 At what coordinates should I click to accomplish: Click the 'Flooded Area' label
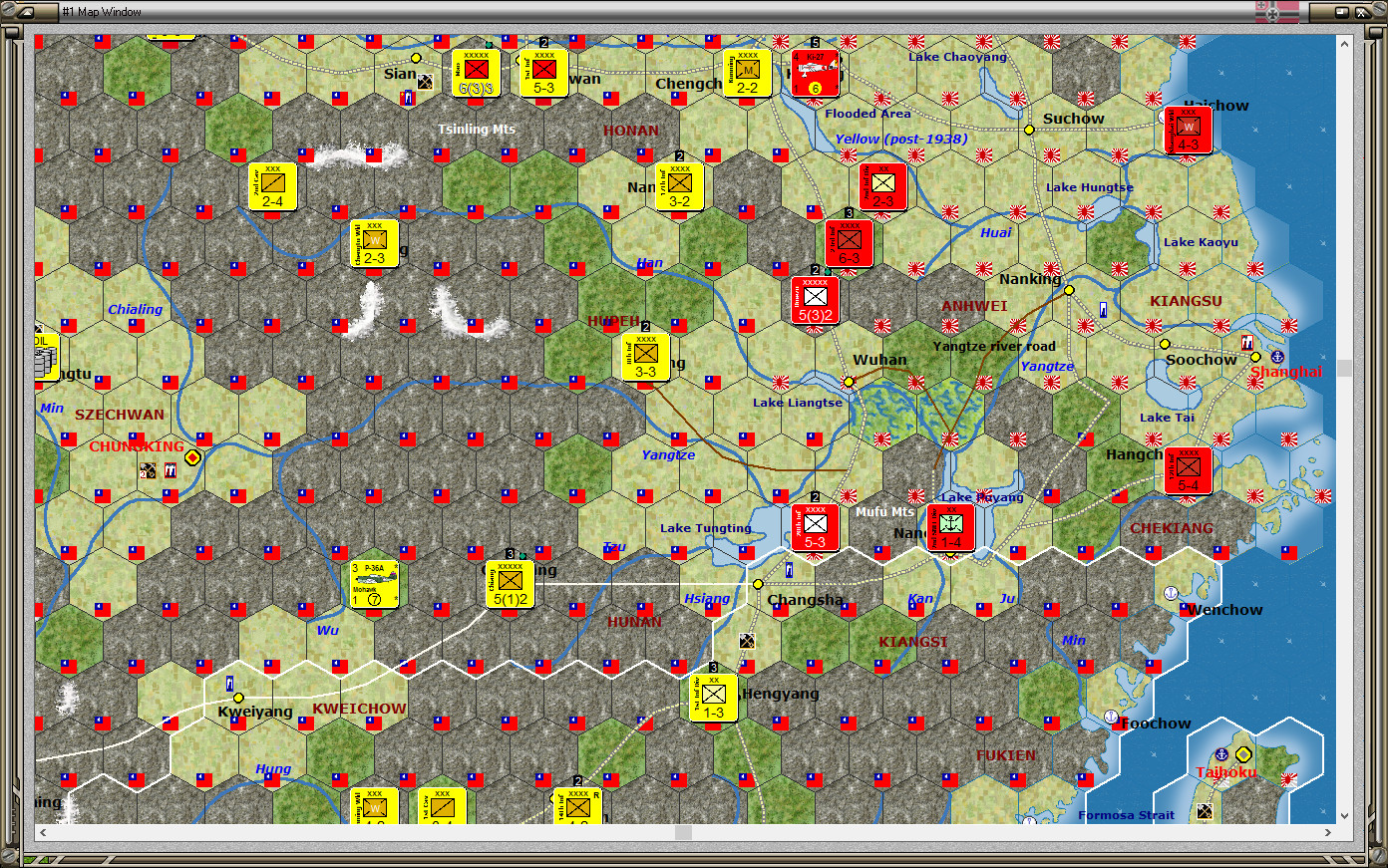[867, 114]
